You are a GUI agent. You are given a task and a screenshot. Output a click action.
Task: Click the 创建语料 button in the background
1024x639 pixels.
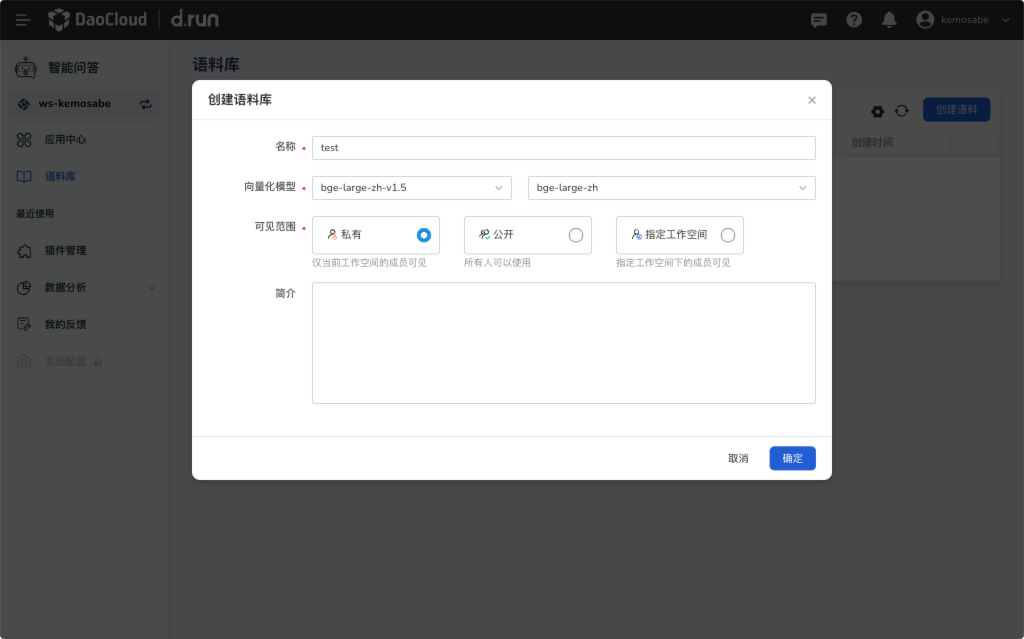click(956, 110)
